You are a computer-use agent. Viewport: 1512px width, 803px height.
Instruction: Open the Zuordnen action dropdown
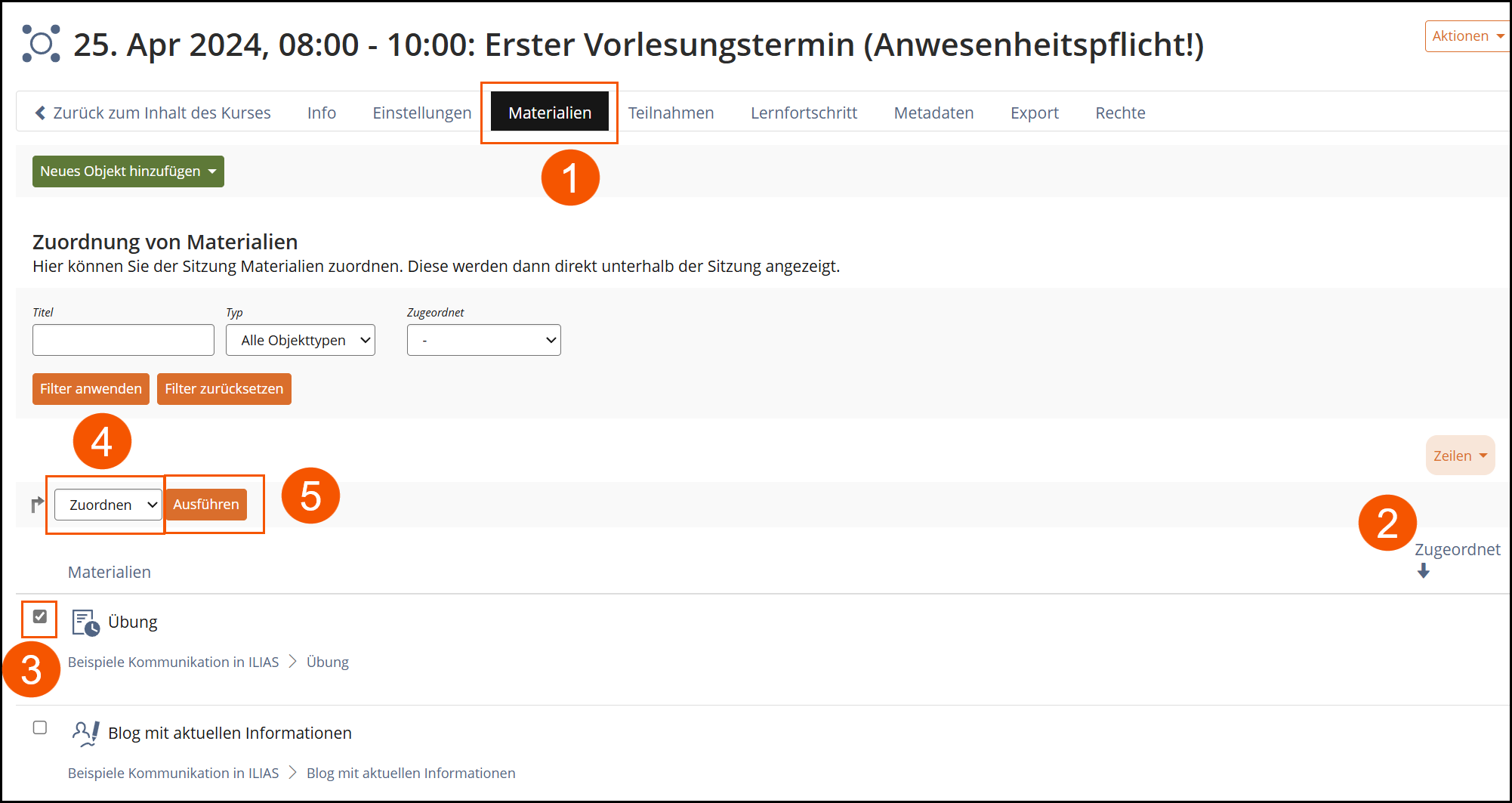pos(108,505)
